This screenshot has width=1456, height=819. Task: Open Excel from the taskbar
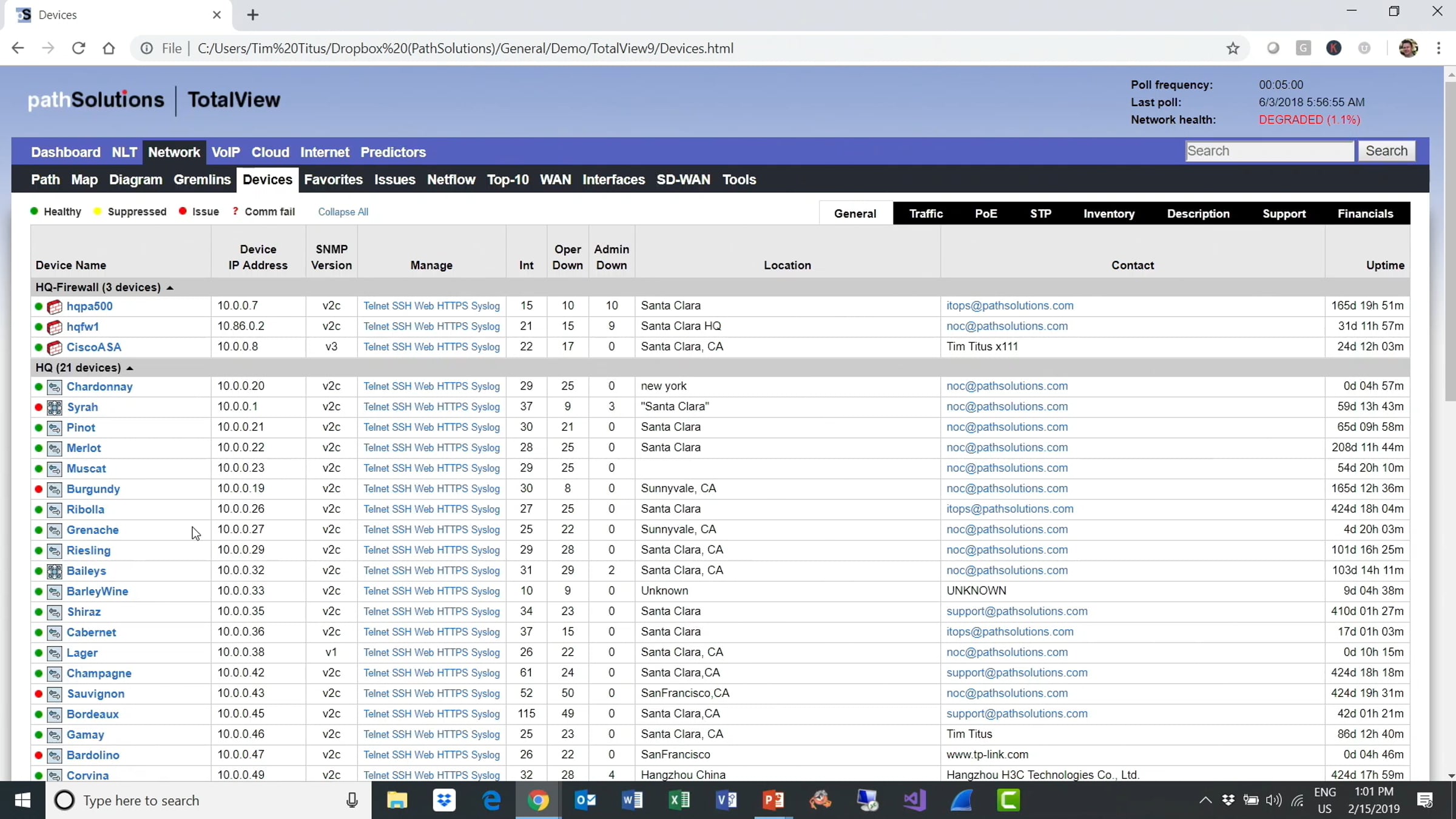[x=679, y=800]
